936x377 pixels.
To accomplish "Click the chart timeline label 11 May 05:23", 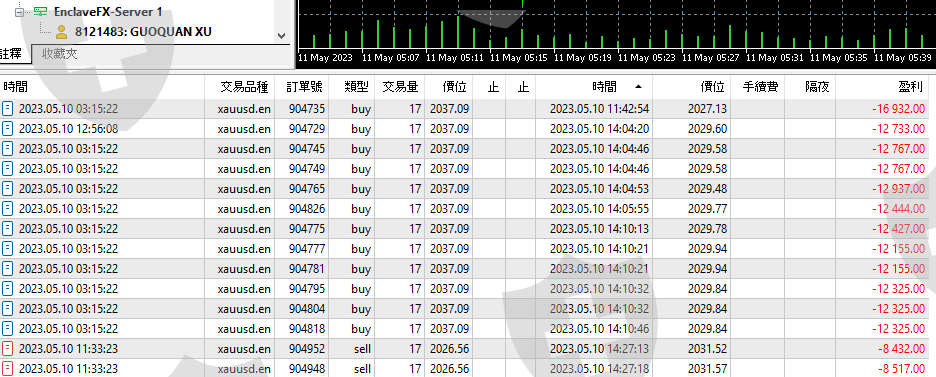I will (x=646, y=58).
